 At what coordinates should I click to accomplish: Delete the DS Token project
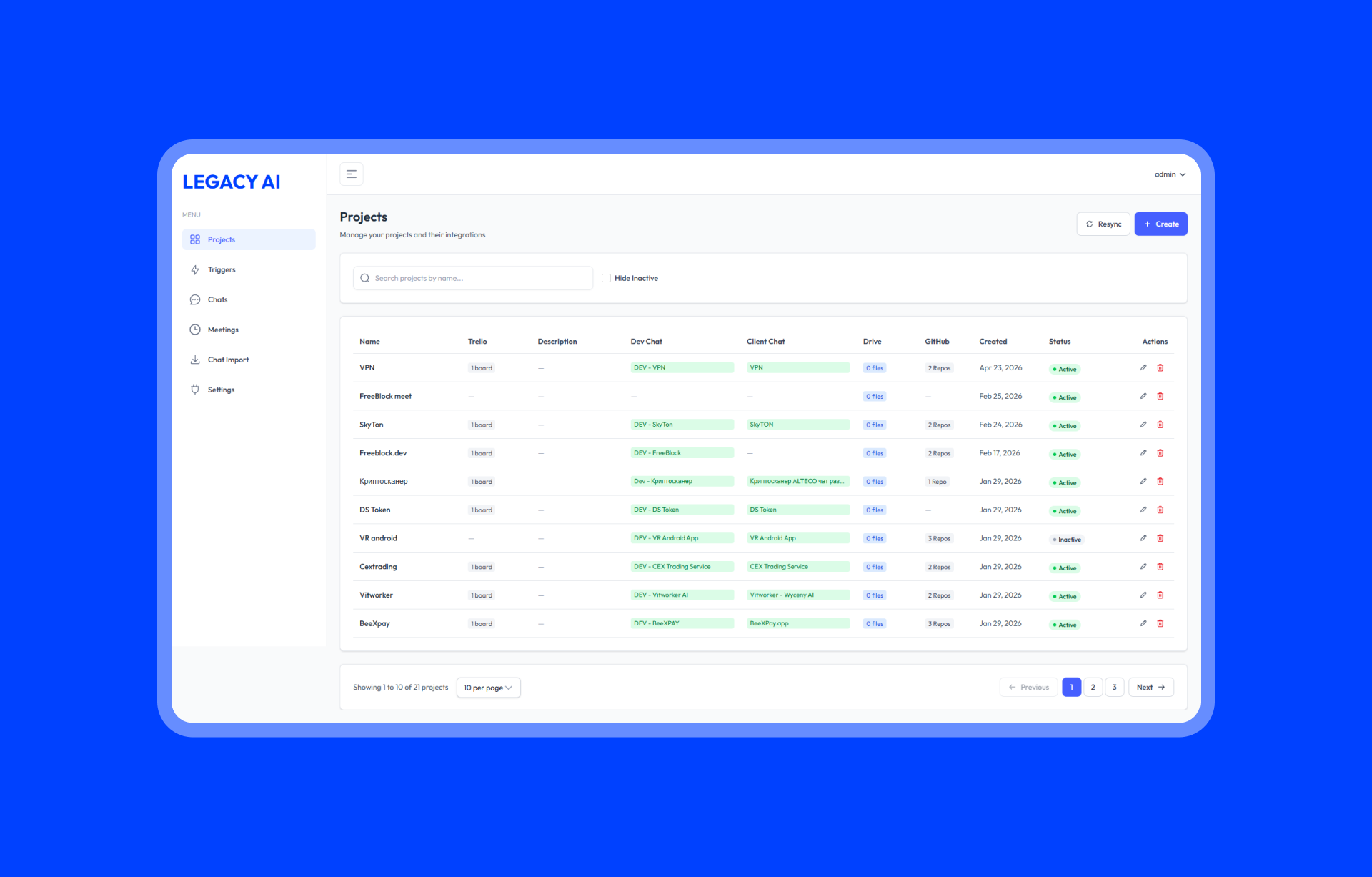tap(1160, 510)
